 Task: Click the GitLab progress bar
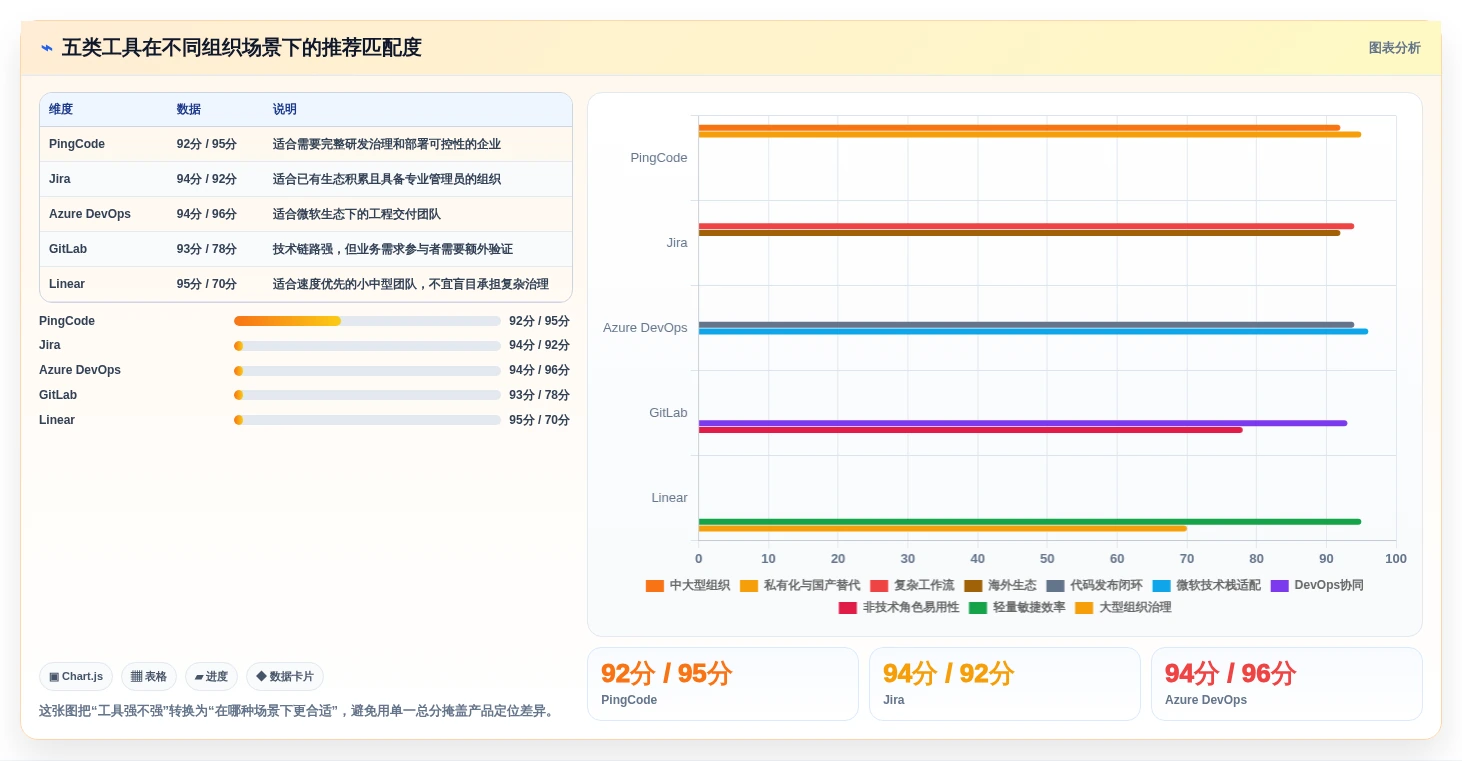[x=367, y=395]
